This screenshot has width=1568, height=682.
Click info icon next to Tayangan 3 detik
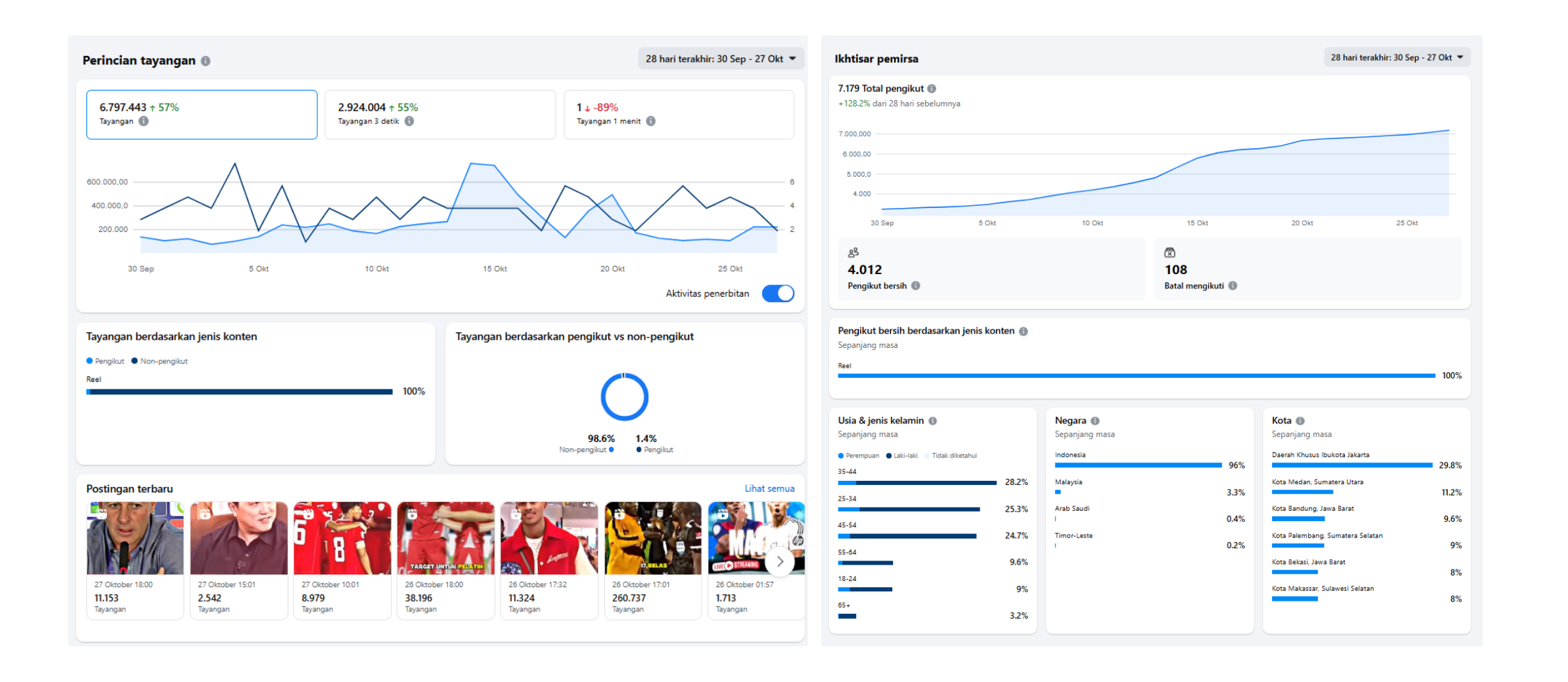point(409,121)
